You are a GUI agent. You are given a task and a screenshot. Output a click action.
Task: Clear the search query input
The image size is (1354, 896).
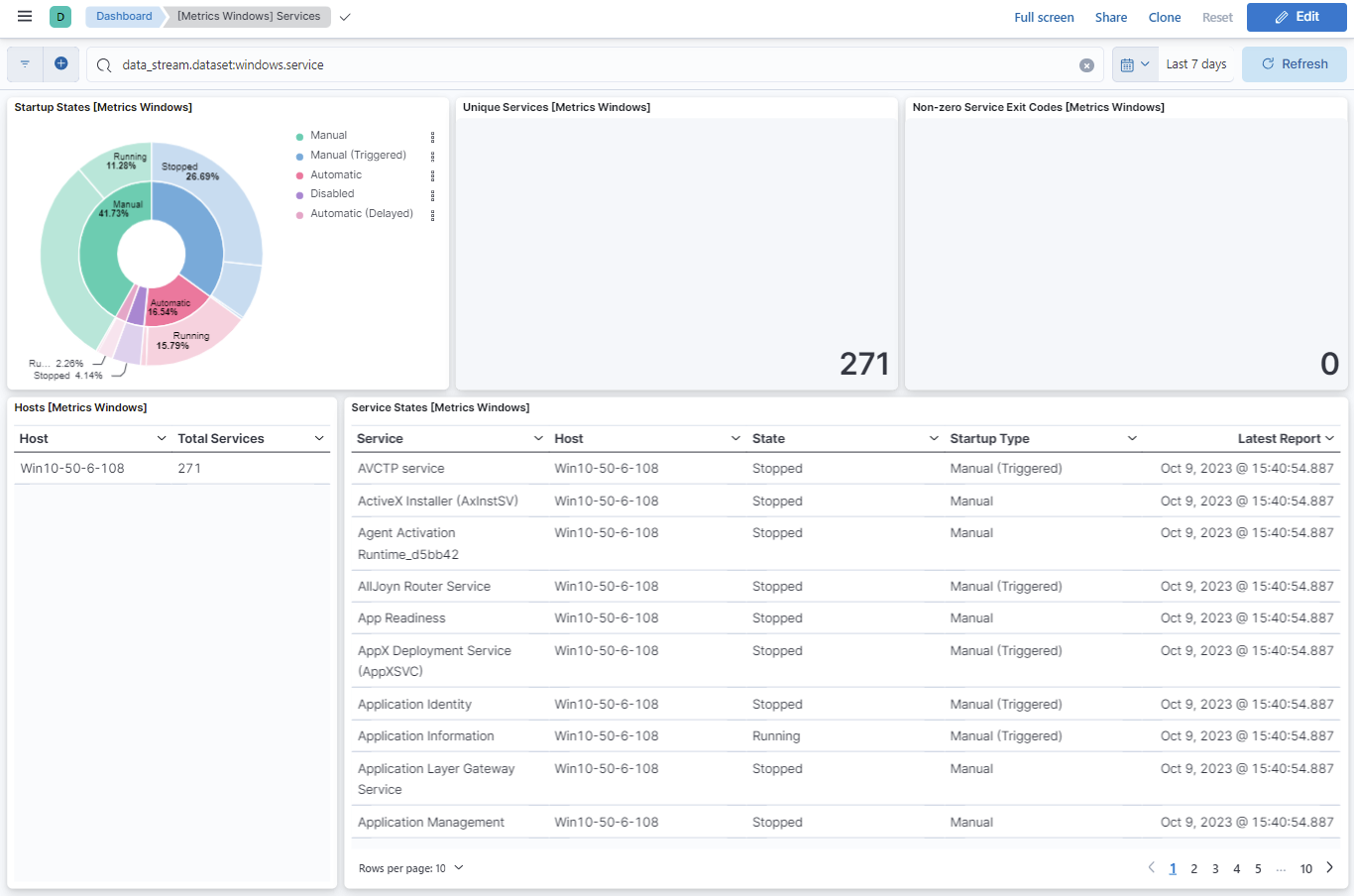(1086, 65)
